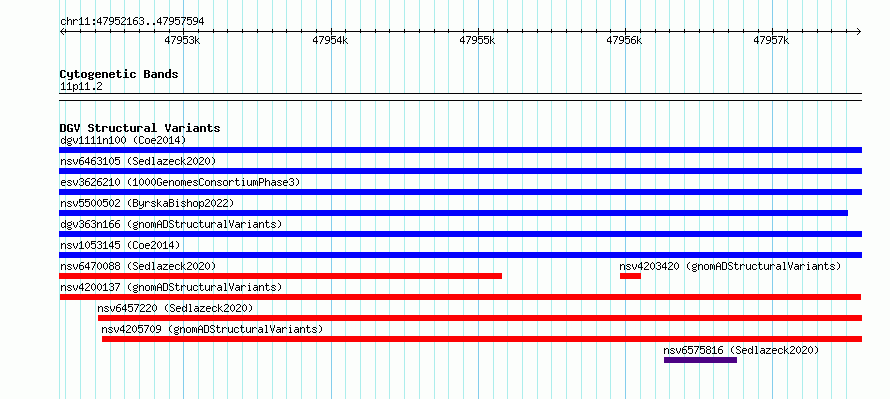Image resolution: width=890 pixels, height=399 pixels.
Task: Select the 11p11.2 band label
Action: (81, 87)
